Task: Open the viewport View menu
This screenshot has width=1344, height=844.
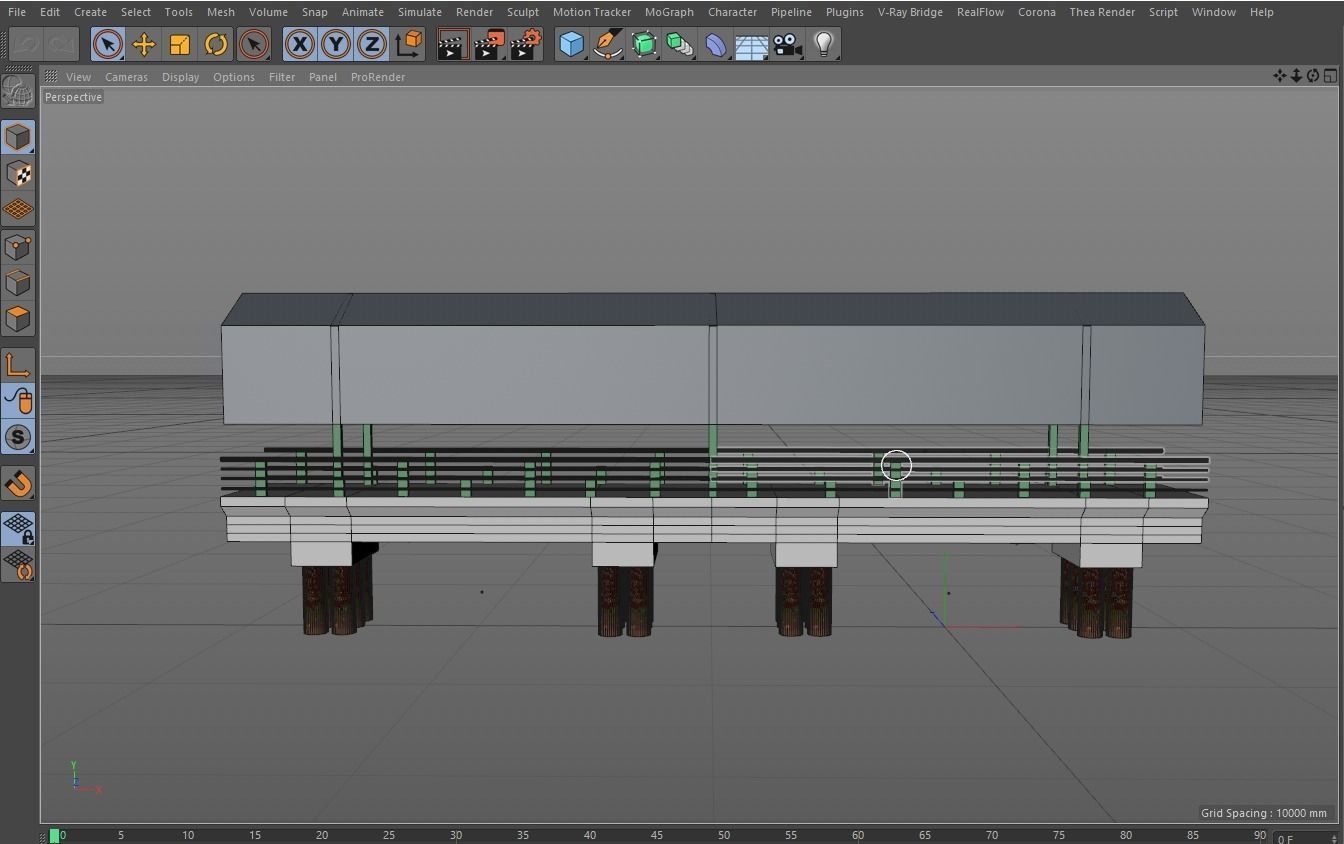Action: pyautogui.click(x=78, y=77)
